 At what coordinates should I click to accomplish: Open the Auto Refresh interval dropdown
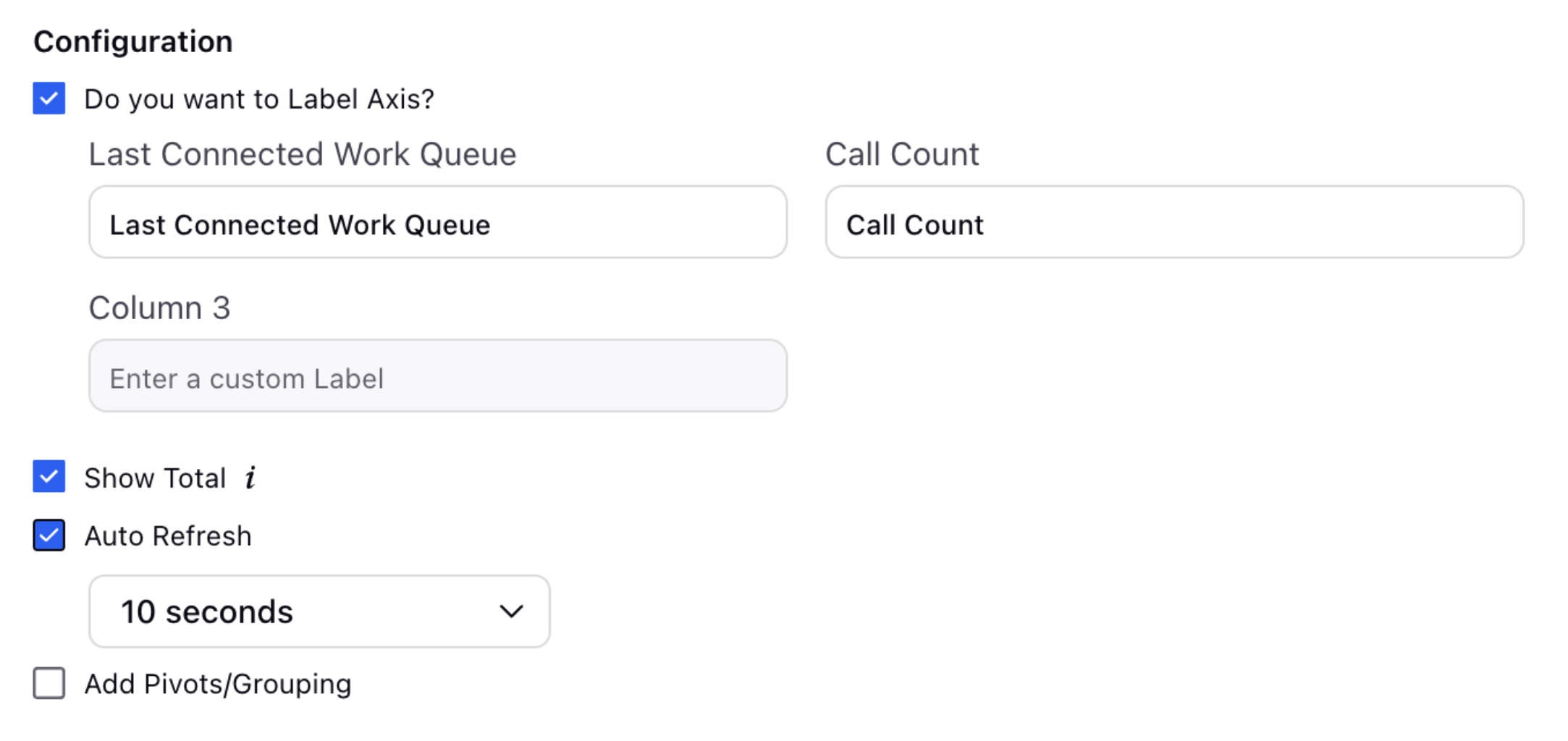pos(319,611)
